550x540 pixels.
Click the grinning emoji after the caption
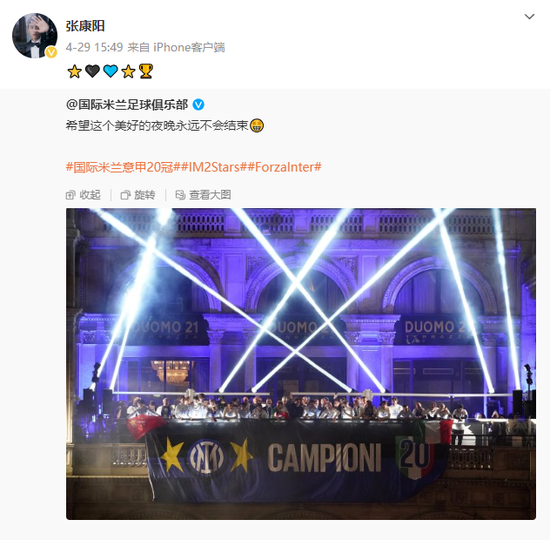[x=256, y=126]
